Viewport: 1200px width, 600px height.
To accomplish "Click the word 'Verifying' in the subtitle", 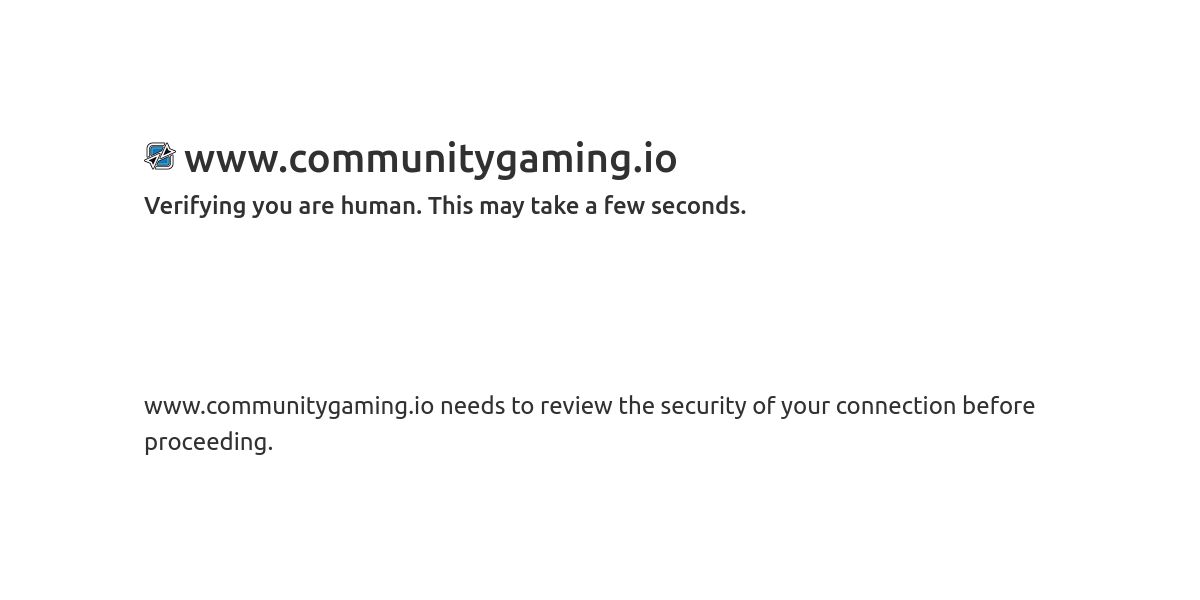I will [195, 206].
